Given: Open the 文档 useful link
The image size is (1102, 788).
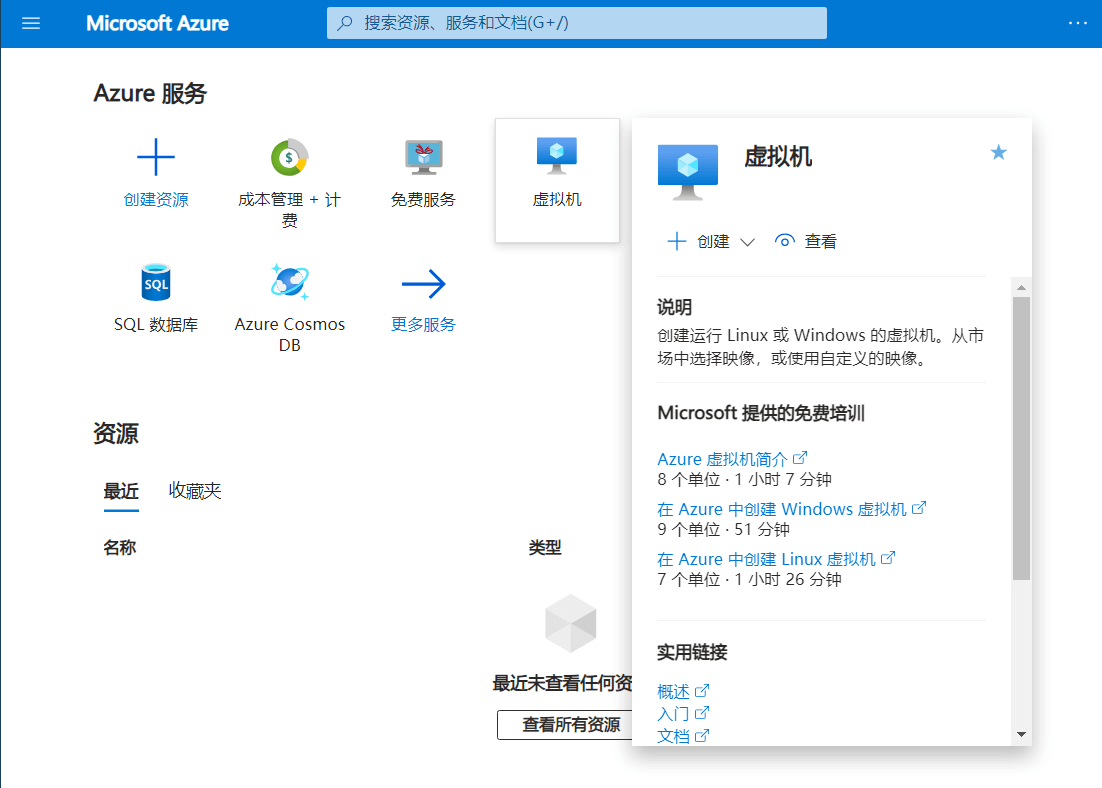Looking at the screenshot, I should [x=673, y=736].
